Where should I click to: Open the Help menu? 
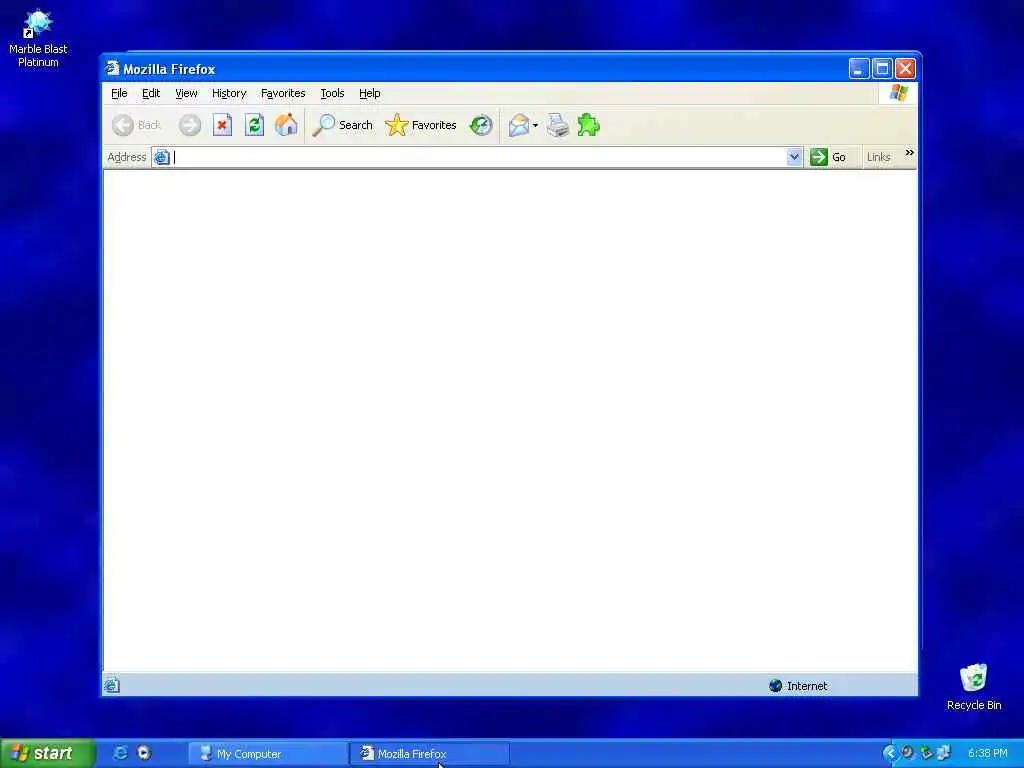(x=370, y=93)
